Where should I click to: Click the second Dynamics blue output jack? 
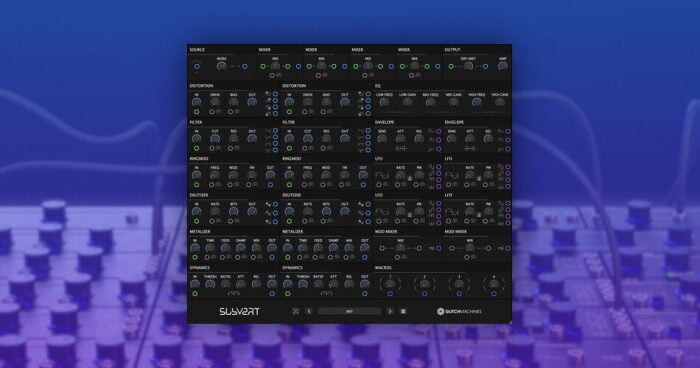(365, 294)
